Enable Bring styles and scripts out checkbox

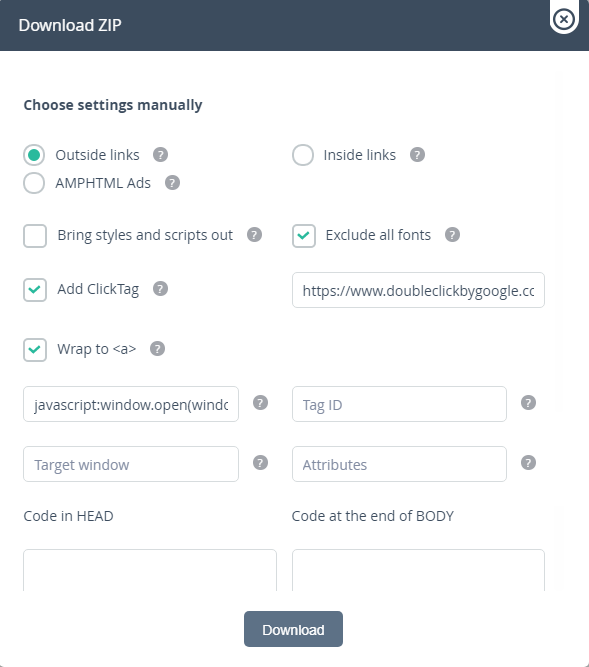tap(35, 236)
